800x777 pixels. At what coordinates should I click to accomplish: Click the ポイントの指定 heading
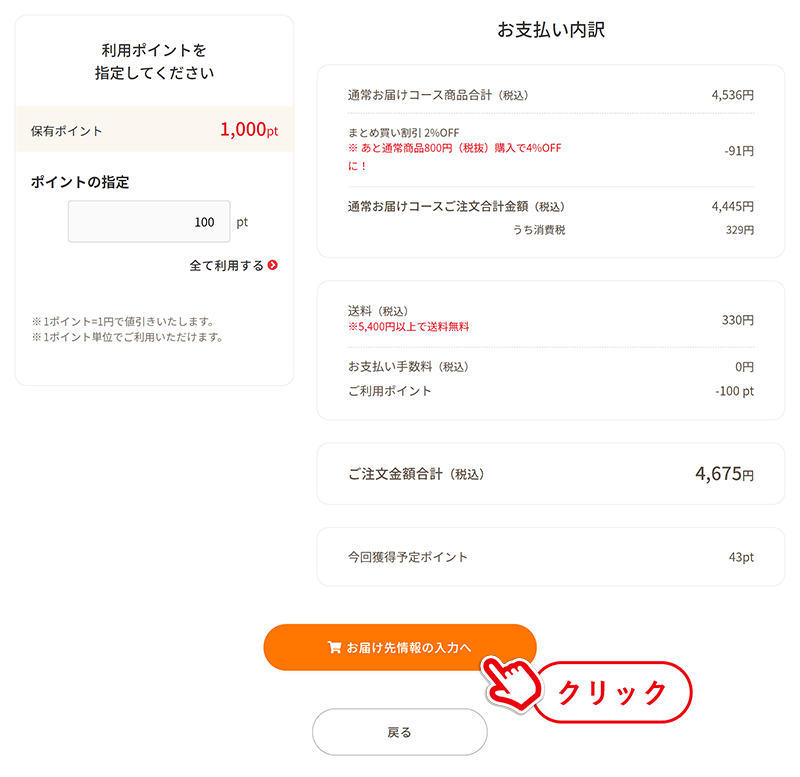pyautogui.click(x=80, y=182)
